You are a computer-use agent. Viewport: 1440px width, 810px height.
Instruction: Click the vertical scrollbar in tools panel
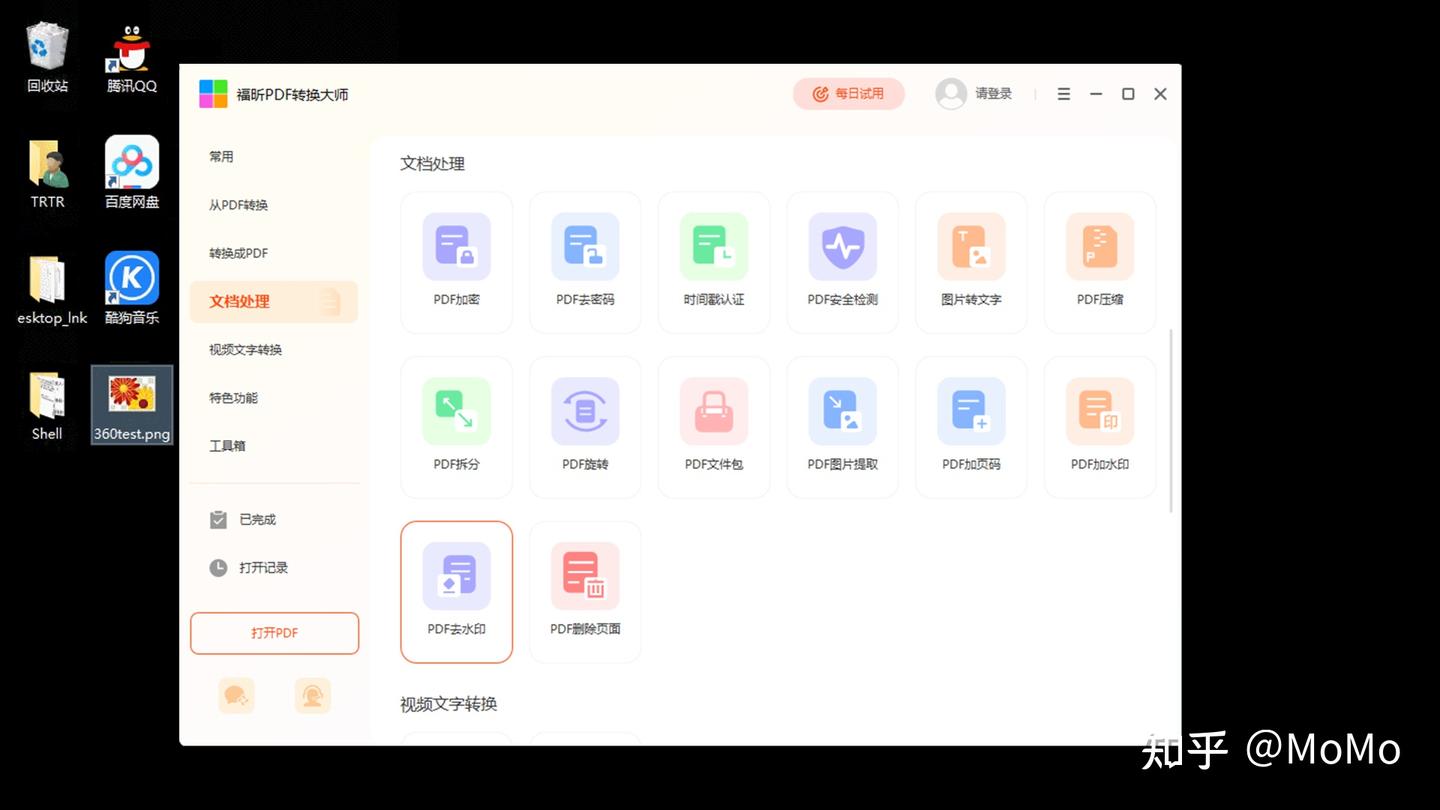pyautogui.click(x=1171, y=420)
